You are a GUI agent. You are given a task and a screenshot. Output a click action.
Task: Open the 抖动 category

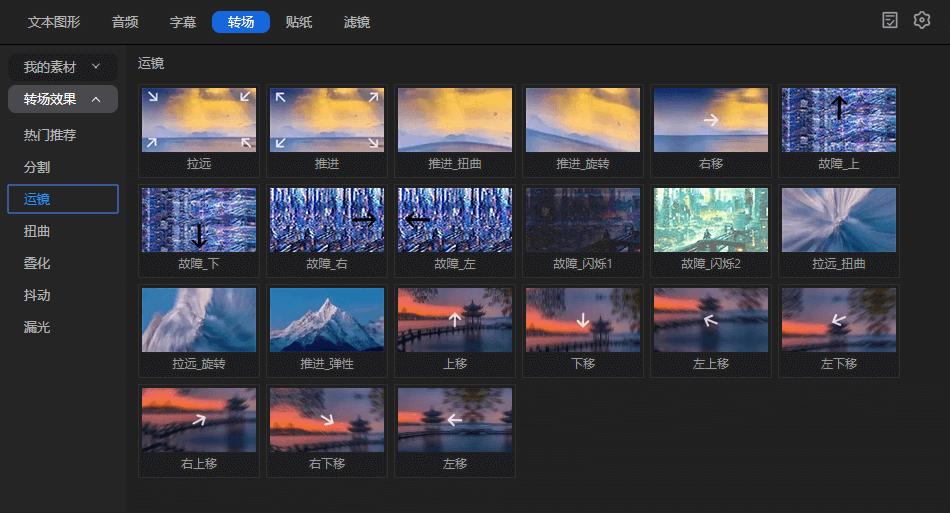pos(36,296)
